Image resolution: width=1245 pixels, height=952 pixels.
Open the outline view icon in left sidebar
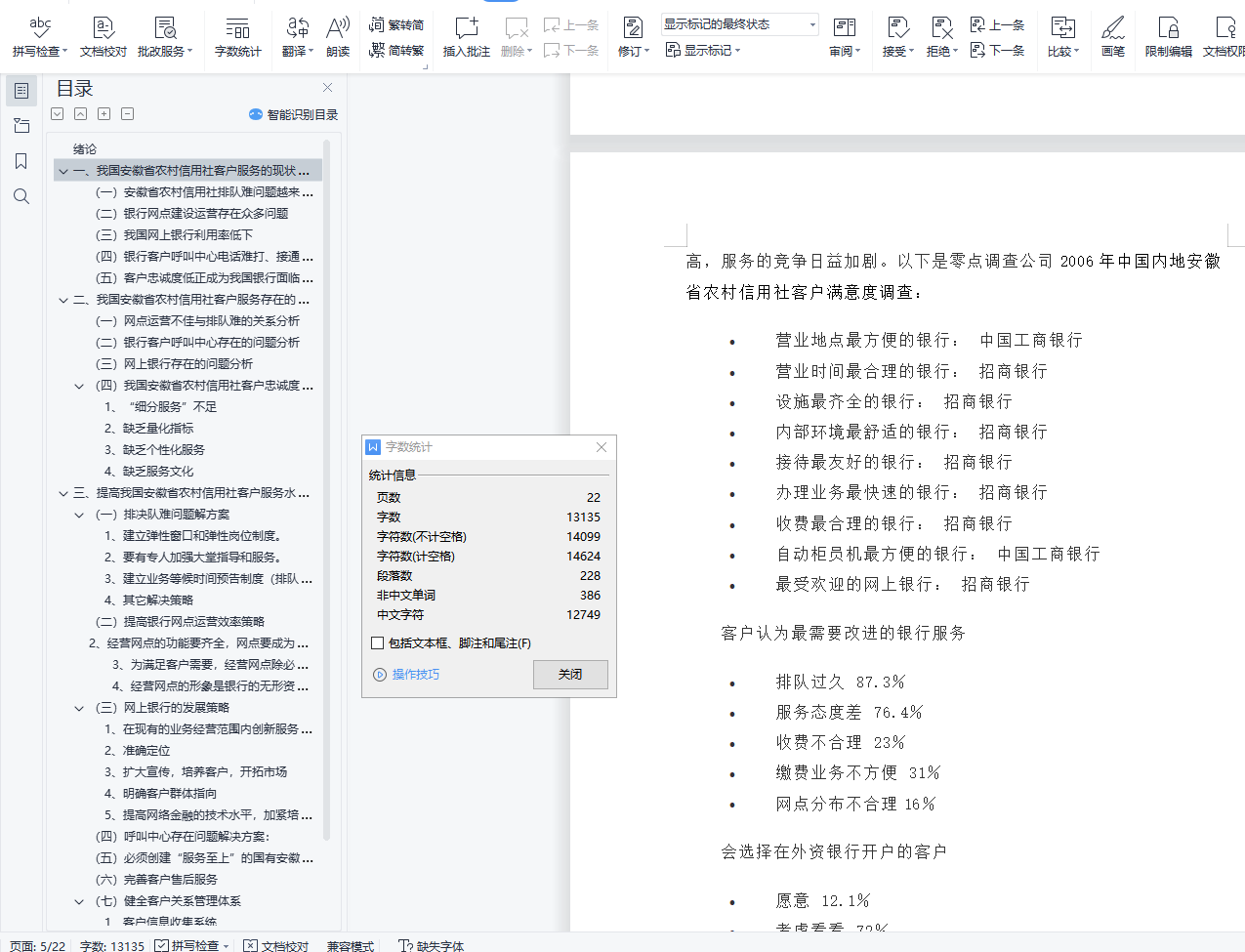coord(21,91)
